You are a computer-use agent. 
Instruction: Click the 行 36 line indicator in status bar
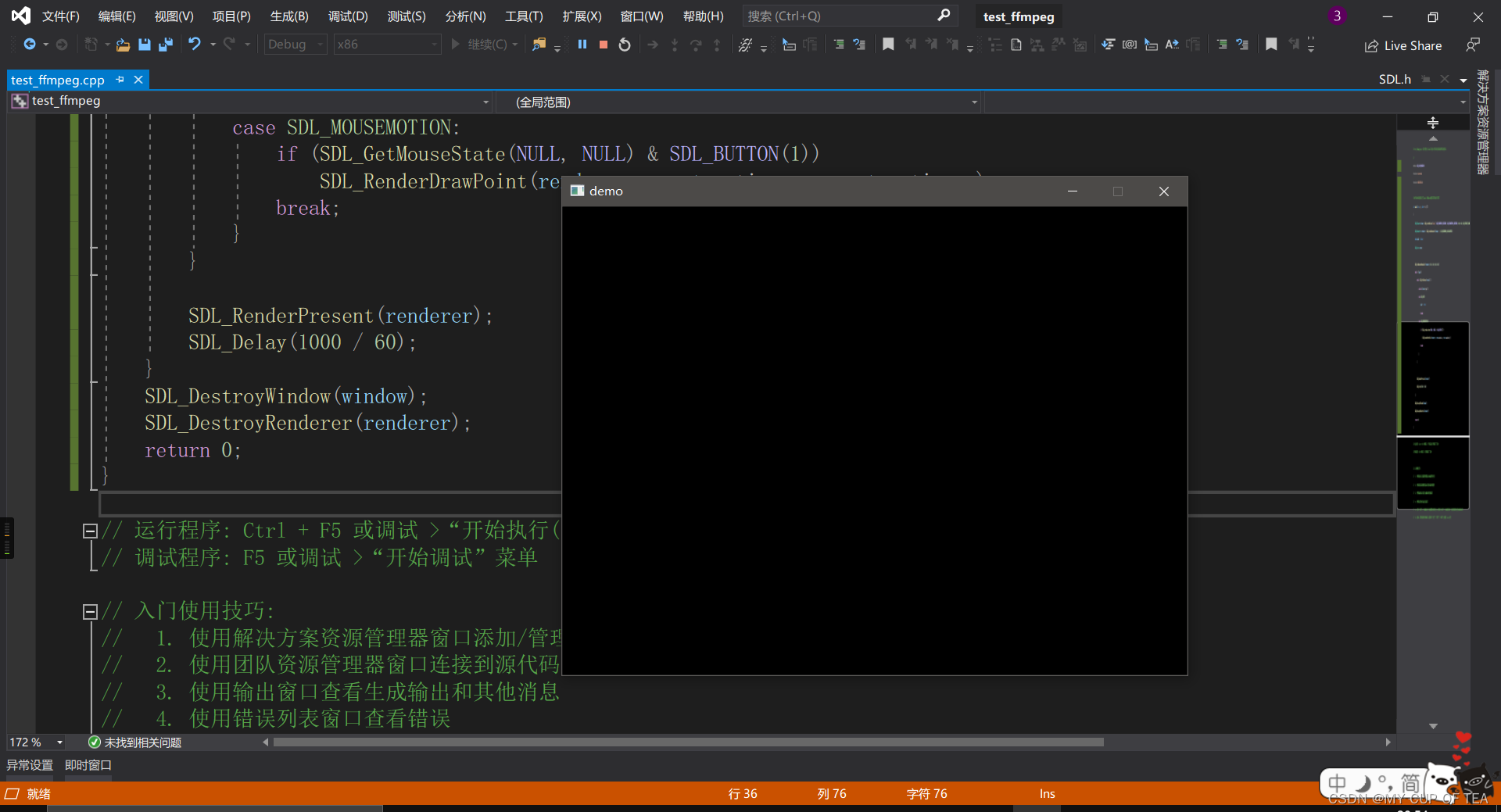(x=743, y=794)
